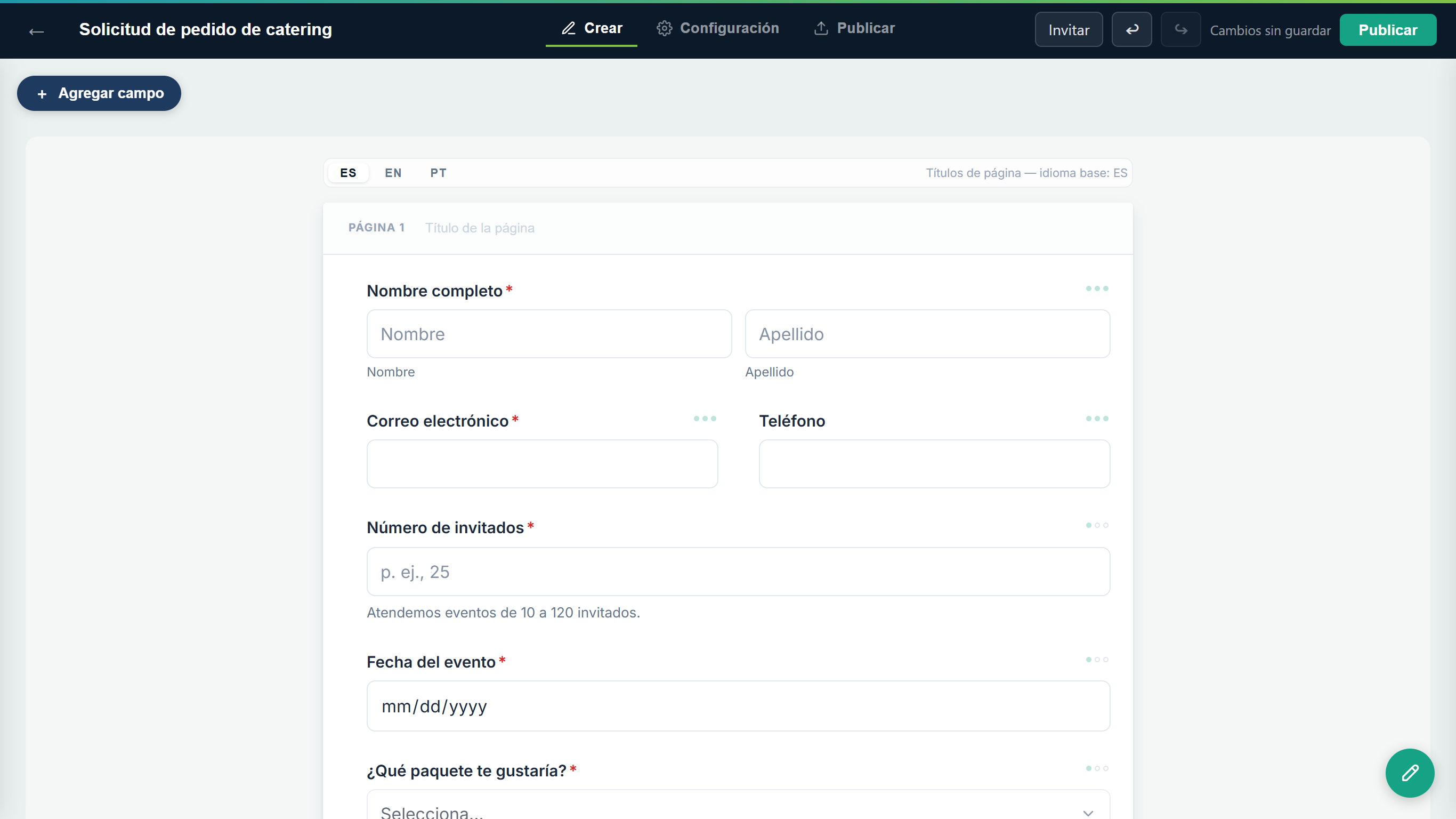Image resolution: width=1456 pixels, height=819 pixels.
Task: Open options dots for Teléfono field
Action: (x=1096, y=419)
